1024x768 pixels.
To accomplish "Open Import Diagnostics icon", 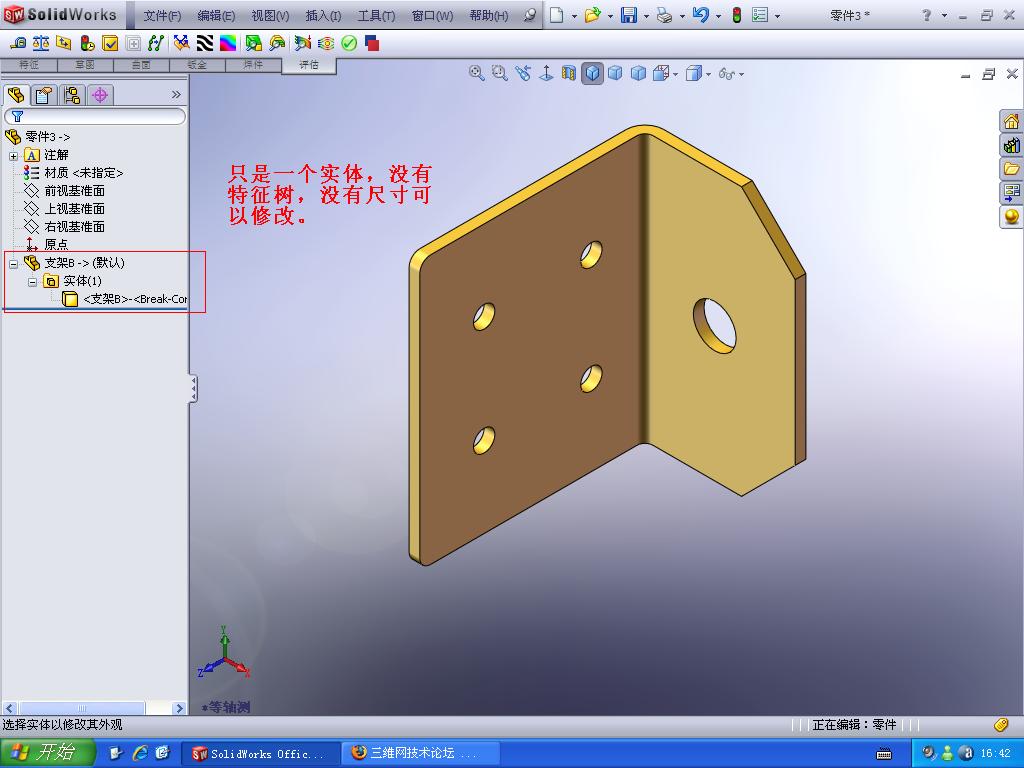I will [133, 43].
